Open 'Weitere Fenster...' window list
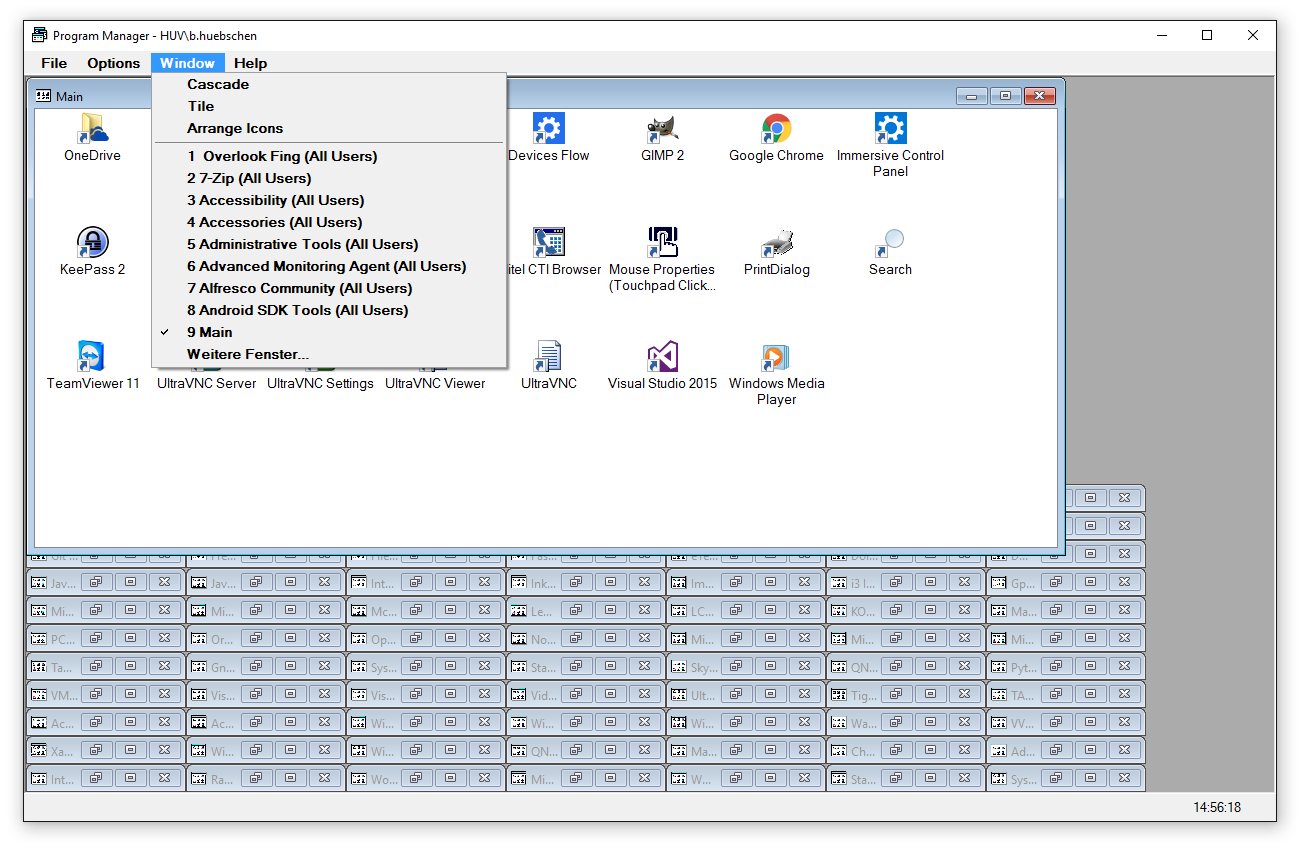 pyautogui.click(x=329, y=354)
